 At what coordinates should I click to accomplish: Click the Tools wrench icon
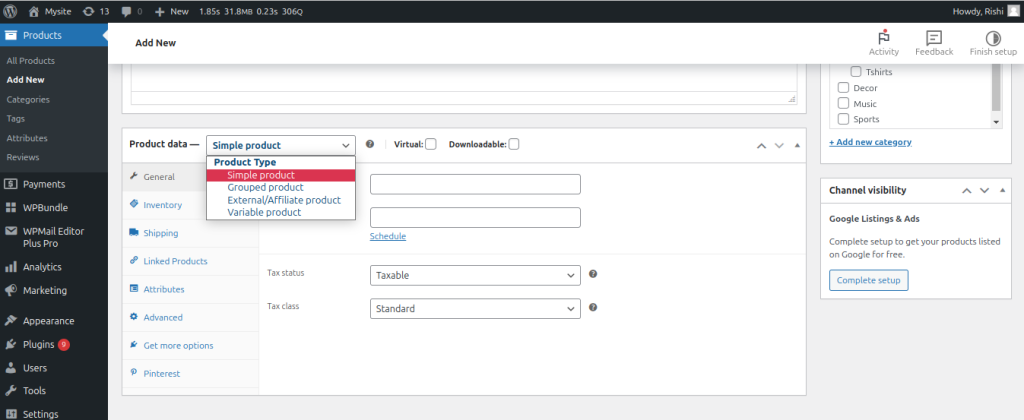(x=10, y=391)
